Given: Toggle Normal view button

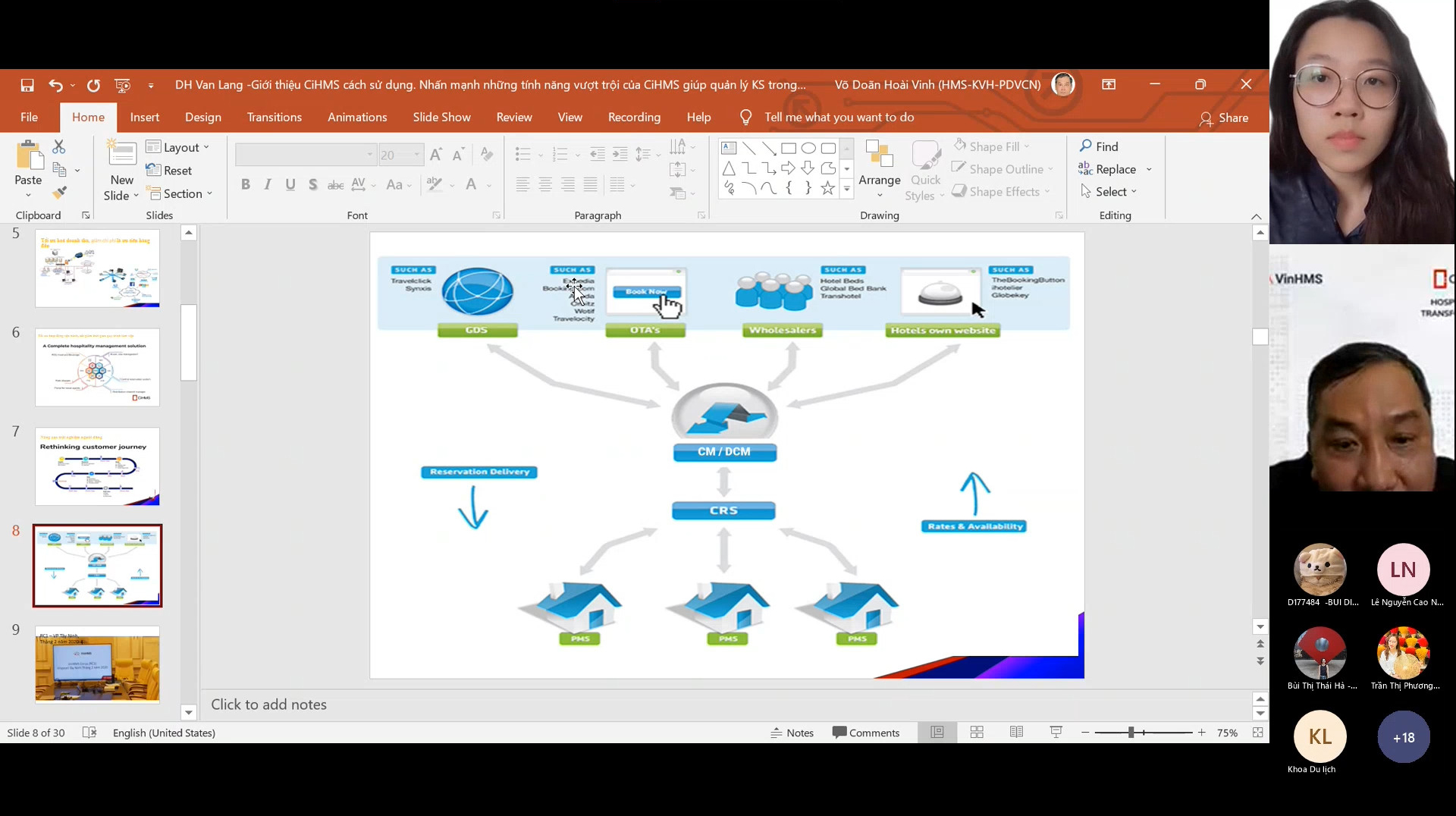Looking at the screenshot, I should 937,733.
